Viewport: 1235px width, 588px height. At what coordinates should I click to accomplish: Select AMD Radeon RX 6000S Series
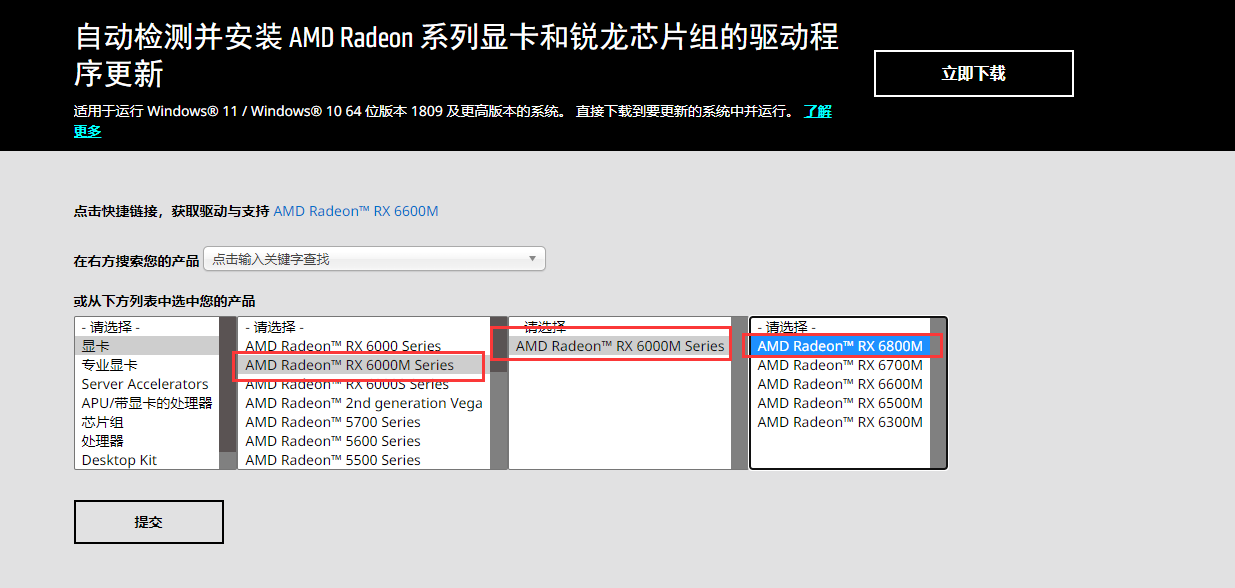pos(364,384)
